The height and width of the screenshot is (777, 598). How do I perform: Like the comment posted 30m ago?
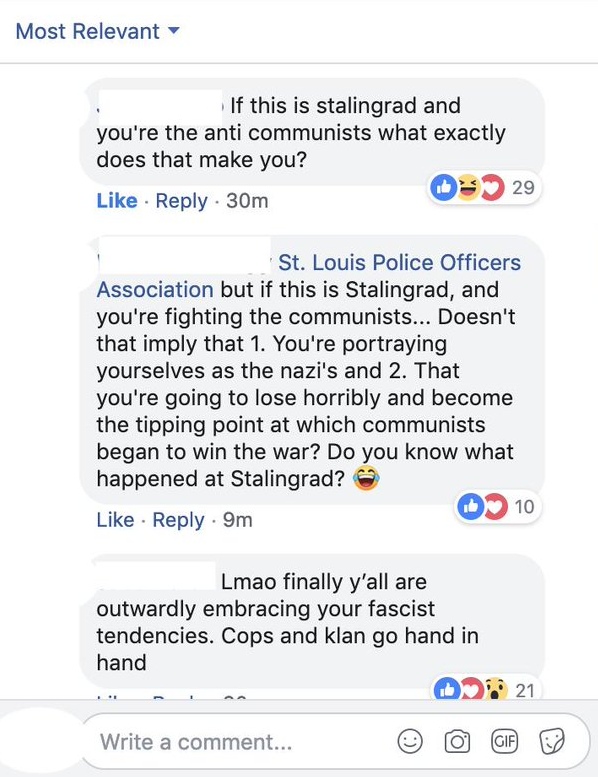[x=117, y=201]
